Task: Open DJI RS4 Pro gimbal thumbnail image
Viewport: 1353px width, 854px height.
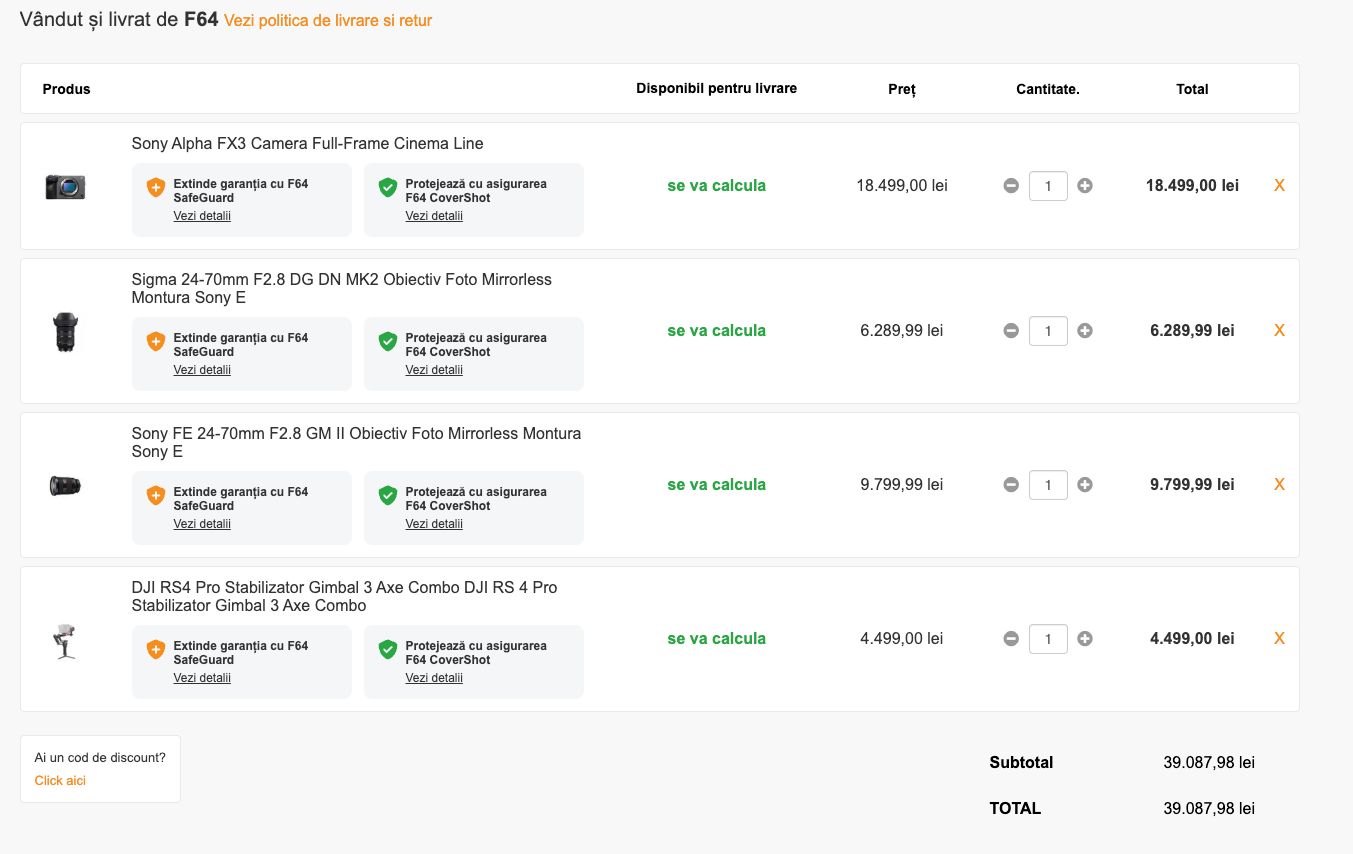Action: 65,640
